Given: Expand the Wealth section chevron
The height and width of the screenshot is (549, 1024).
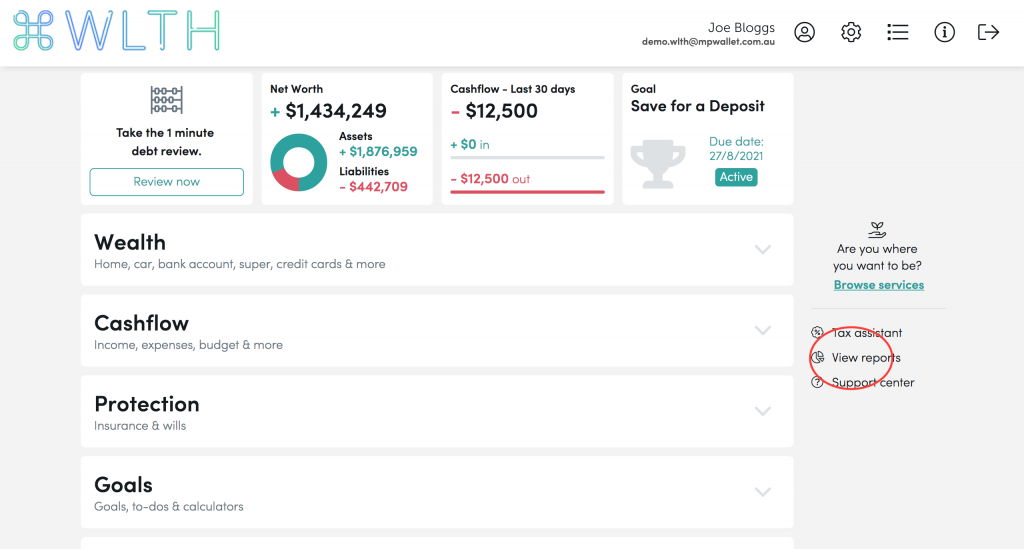Looking at the screenshot, I should [x=763, y=250].
